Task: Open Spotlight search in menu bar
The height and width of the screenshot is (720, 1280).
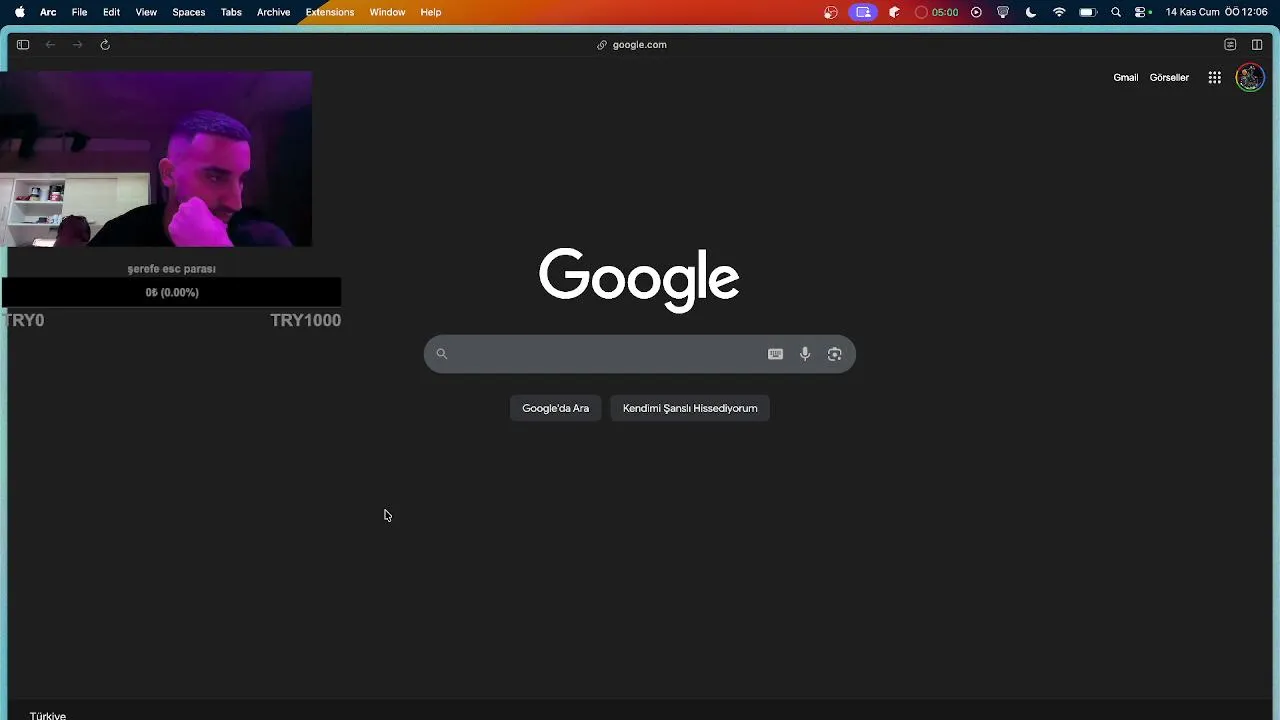Action: (1116, 12)
